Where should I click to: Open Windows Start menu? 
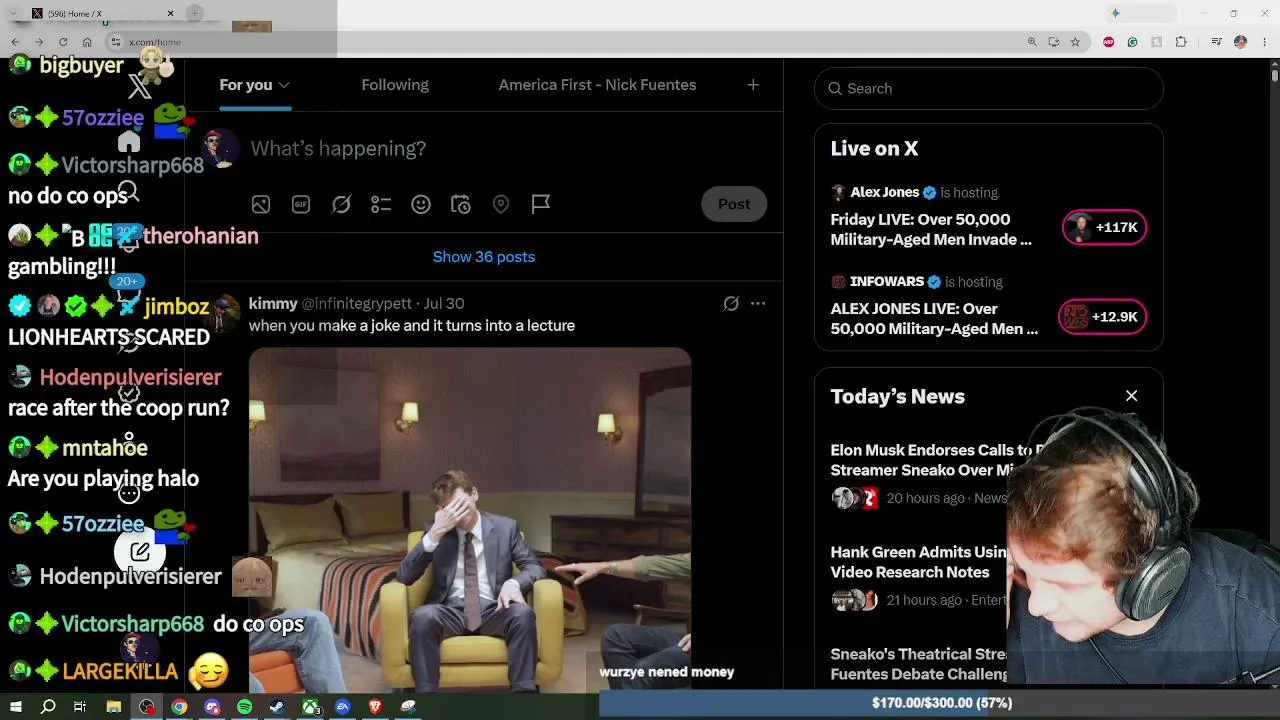(x=16, y=707)
